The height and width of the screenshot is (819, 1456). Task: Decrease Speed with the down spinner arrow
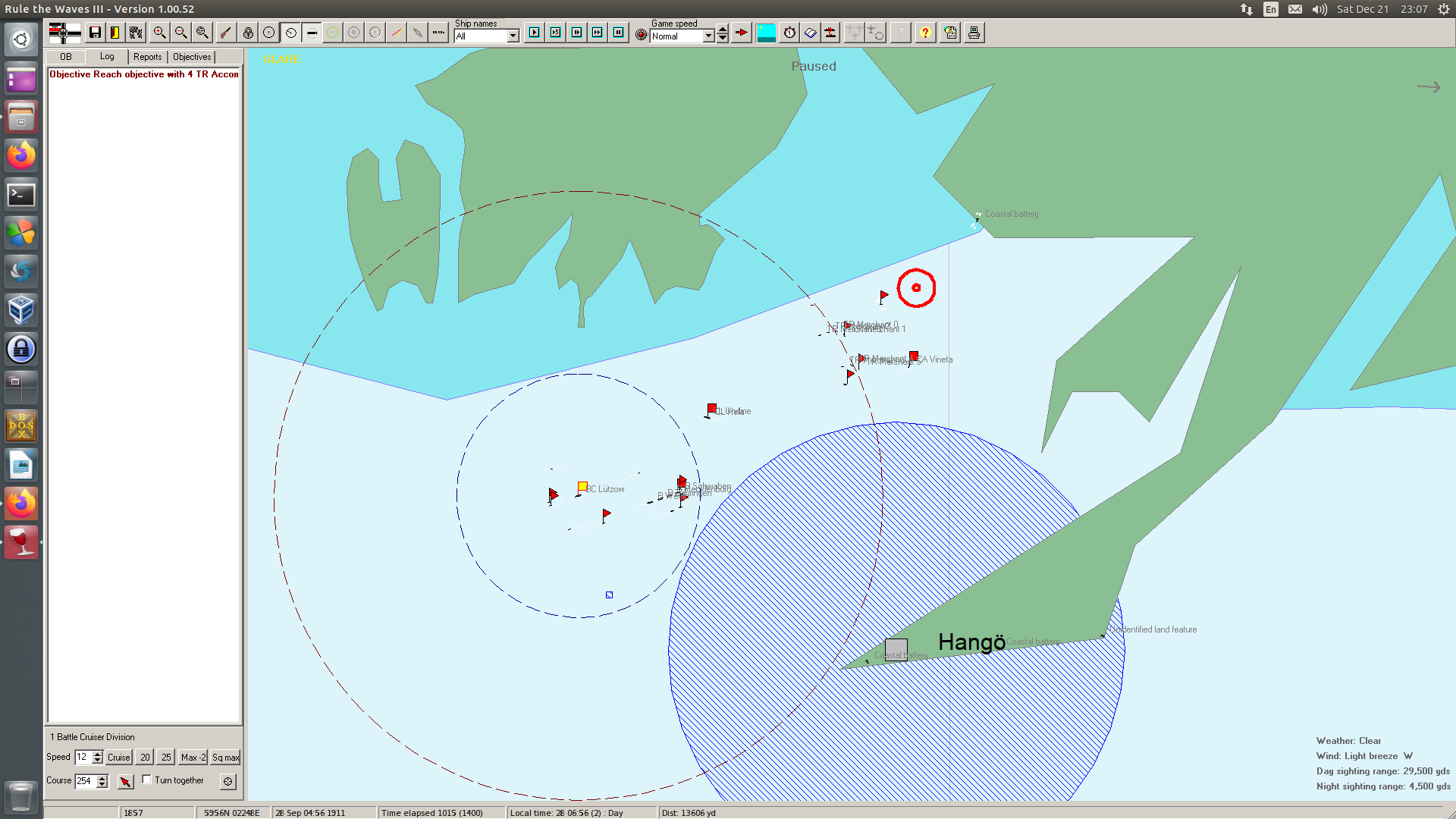coord(98,761)
